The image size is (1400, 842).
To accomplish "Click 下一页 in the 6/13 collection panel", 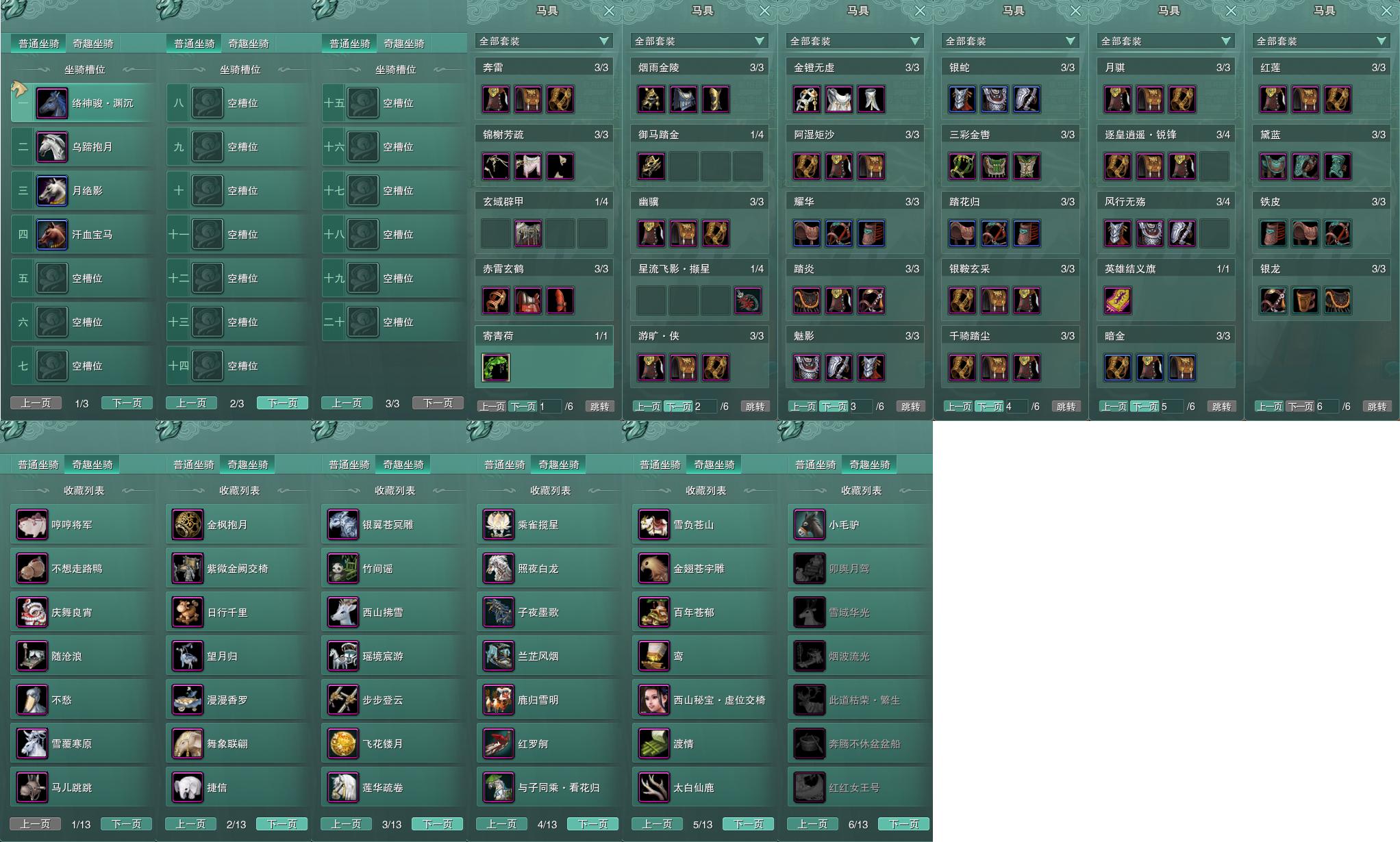I will coord(903,824).
